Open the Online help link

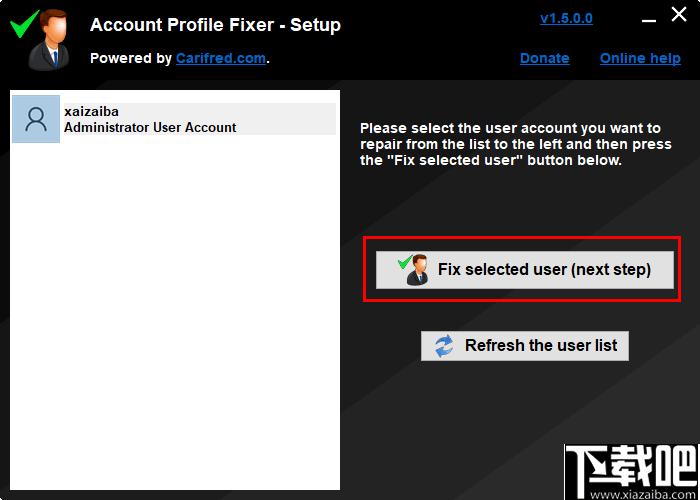point(640,58)
